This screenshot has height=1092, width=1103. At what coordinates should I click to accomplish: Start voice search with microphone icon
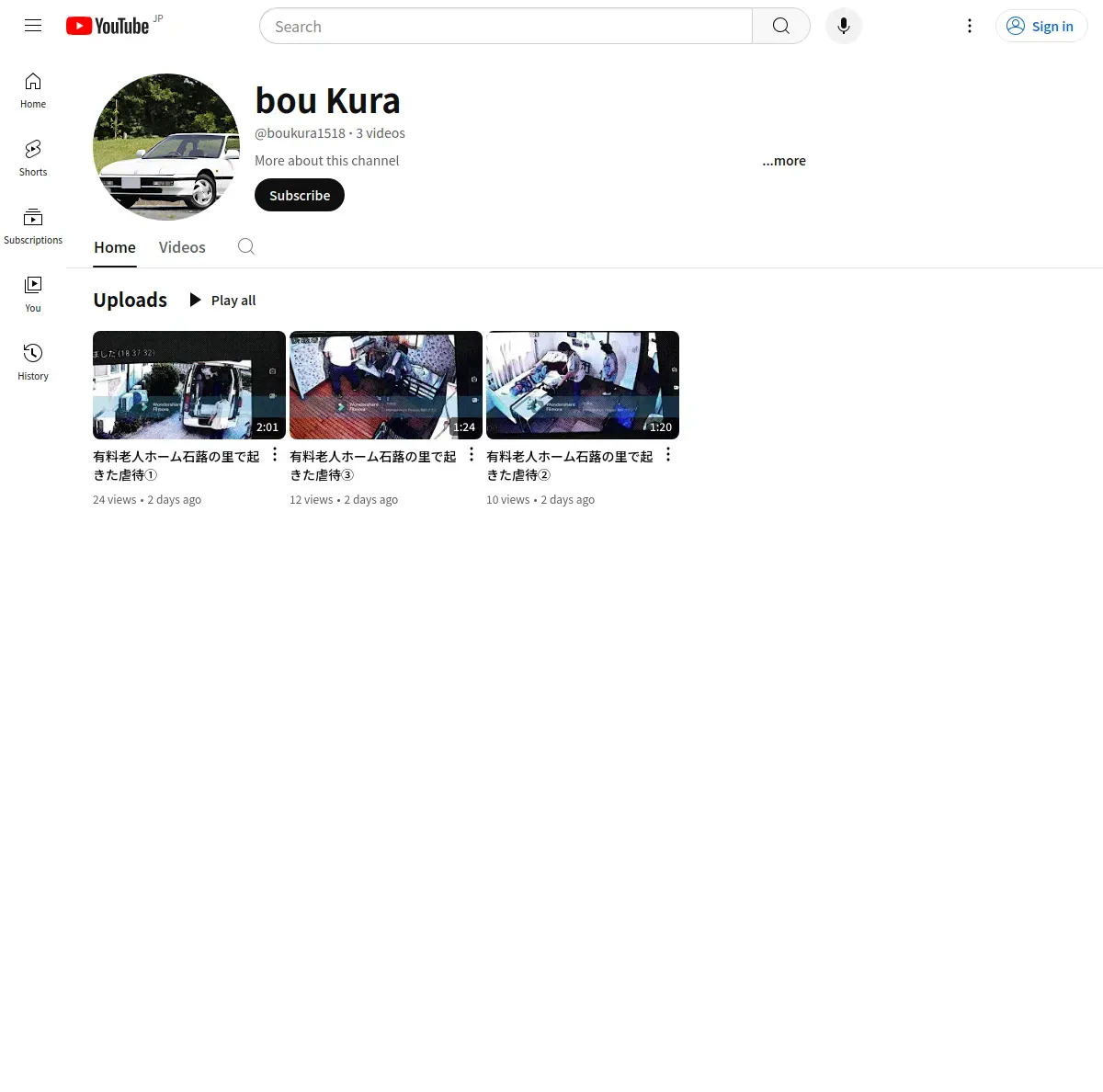[844, 26]
